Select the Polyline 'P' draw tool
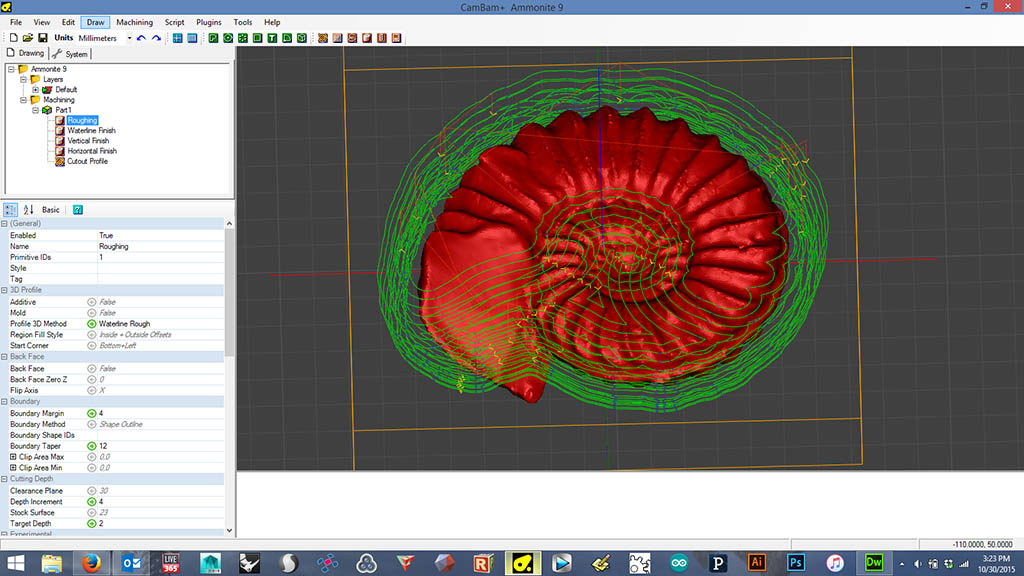The image size is (1024, 576). pyautogui.click(x=213, y=38)
